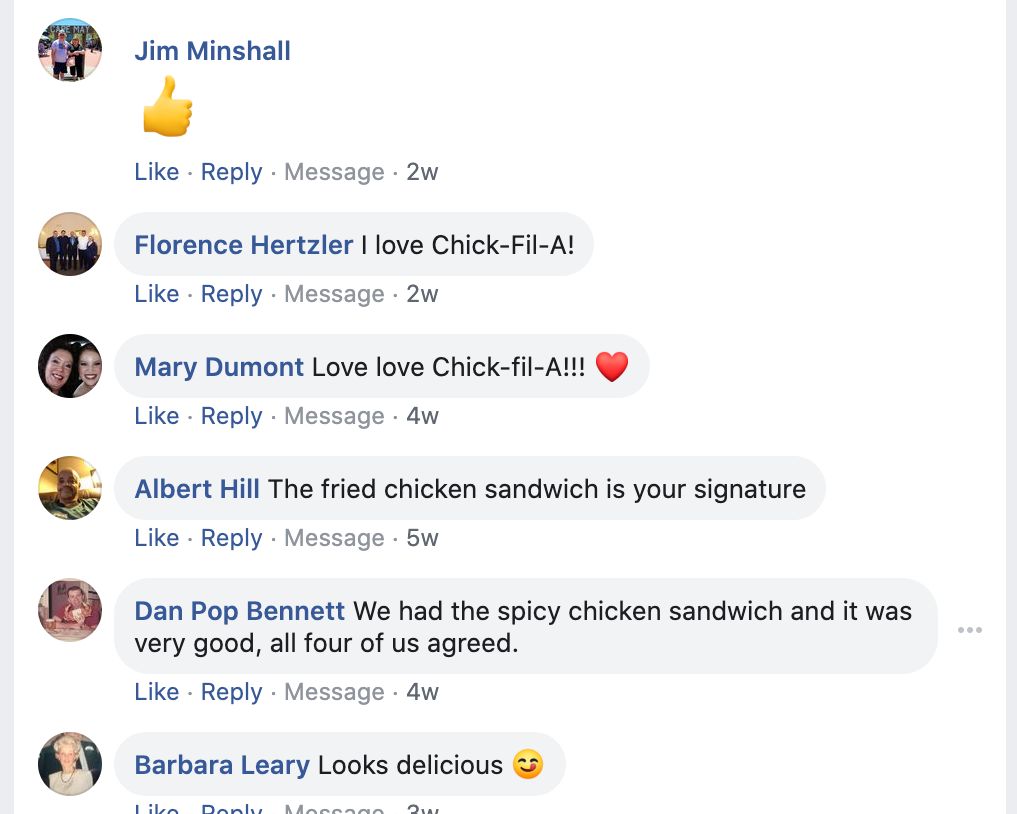The width and height of the screenshot is (1017, 814).
Task: Open options menu on Dan Pop Bennett's comment
Action: 969,630
